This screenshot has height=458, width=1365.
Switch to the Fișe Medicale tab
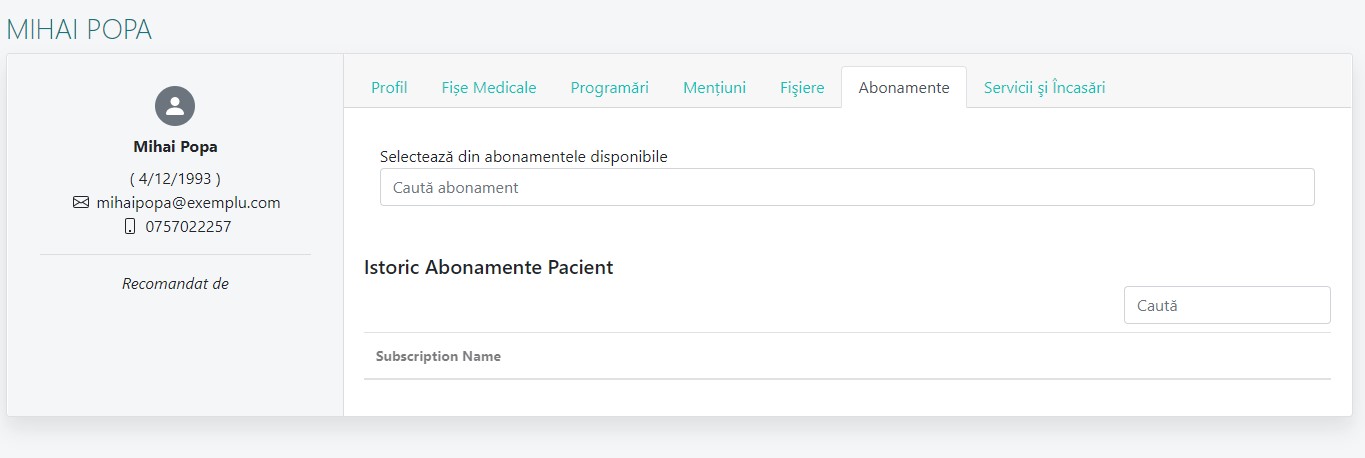tap(489, 88)
